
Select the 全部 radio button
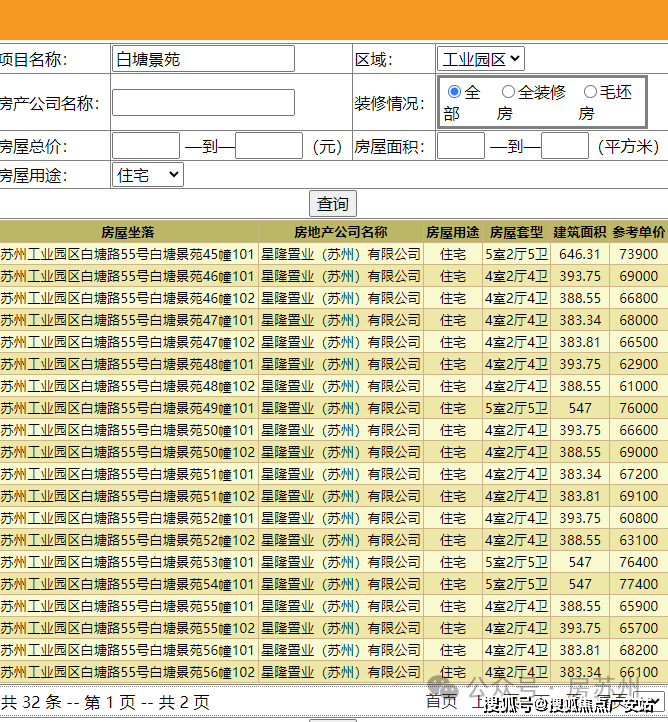pyautogui.click(x=454, y=92)
